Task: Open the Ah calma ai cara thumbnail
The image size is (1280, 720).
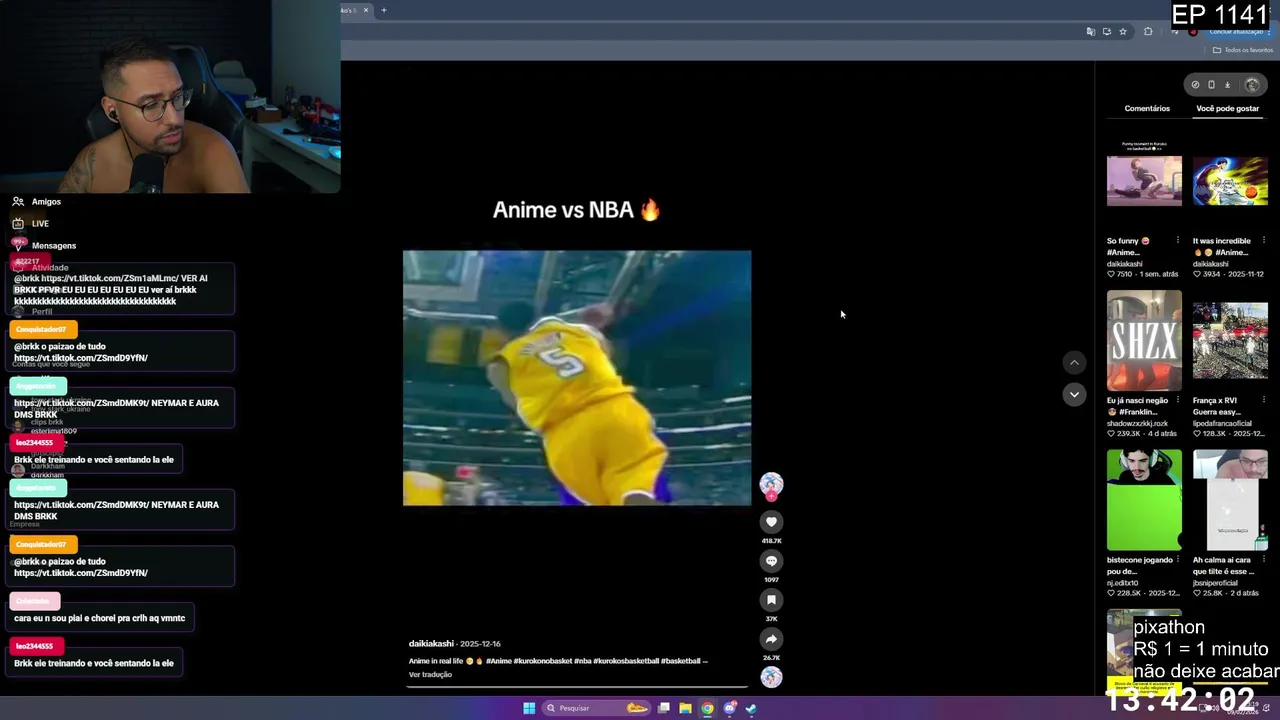Action: (1230, 500)
